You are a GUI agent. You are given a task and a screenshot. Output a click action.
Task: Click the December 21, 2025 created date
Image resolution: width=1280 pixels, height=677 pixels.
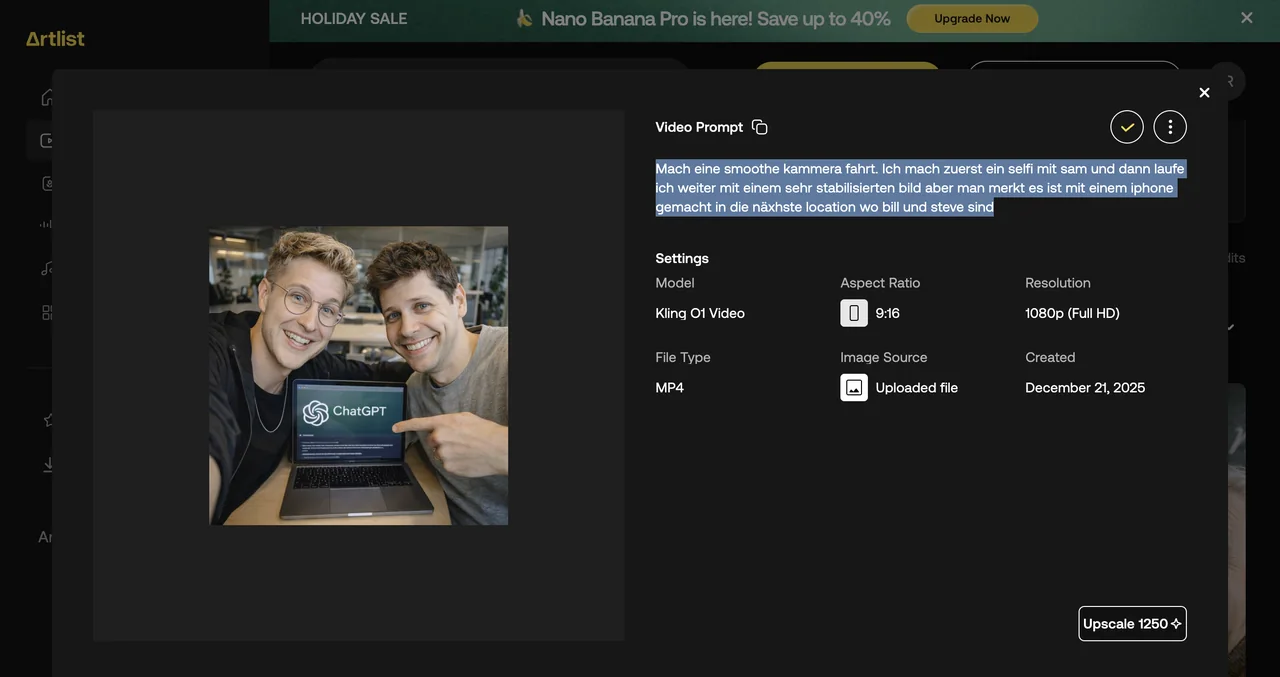point(1085,387)
